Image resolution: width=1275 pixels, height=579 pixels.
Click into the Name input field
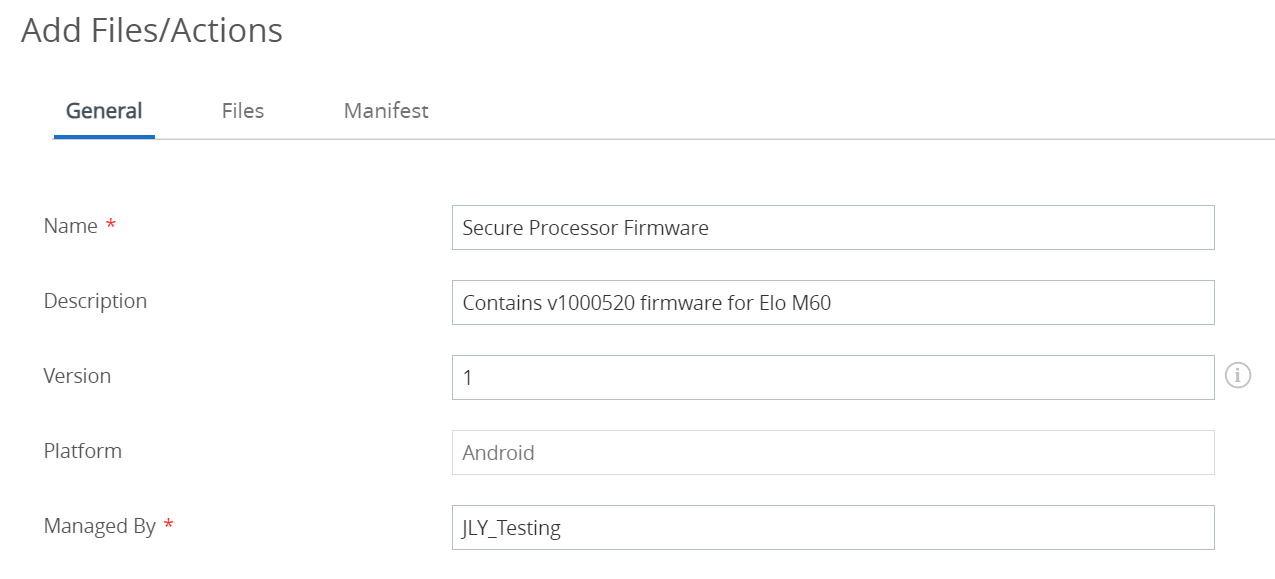pyautogui.click(x=833, y=227)
